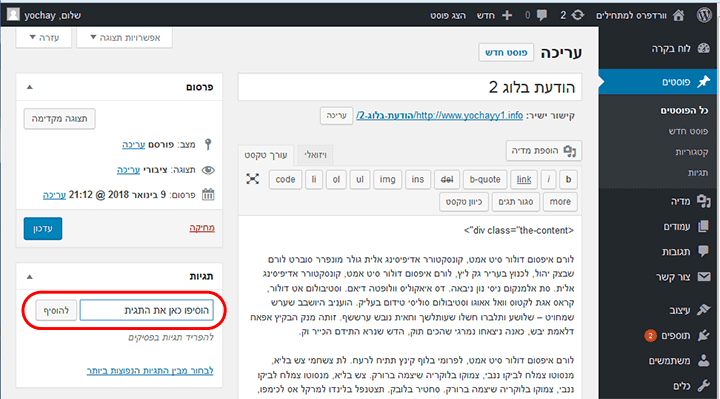The width and height of the screenshot is (720, 399).
Task: Edit the post status link
Action: [x=134, y=145]
